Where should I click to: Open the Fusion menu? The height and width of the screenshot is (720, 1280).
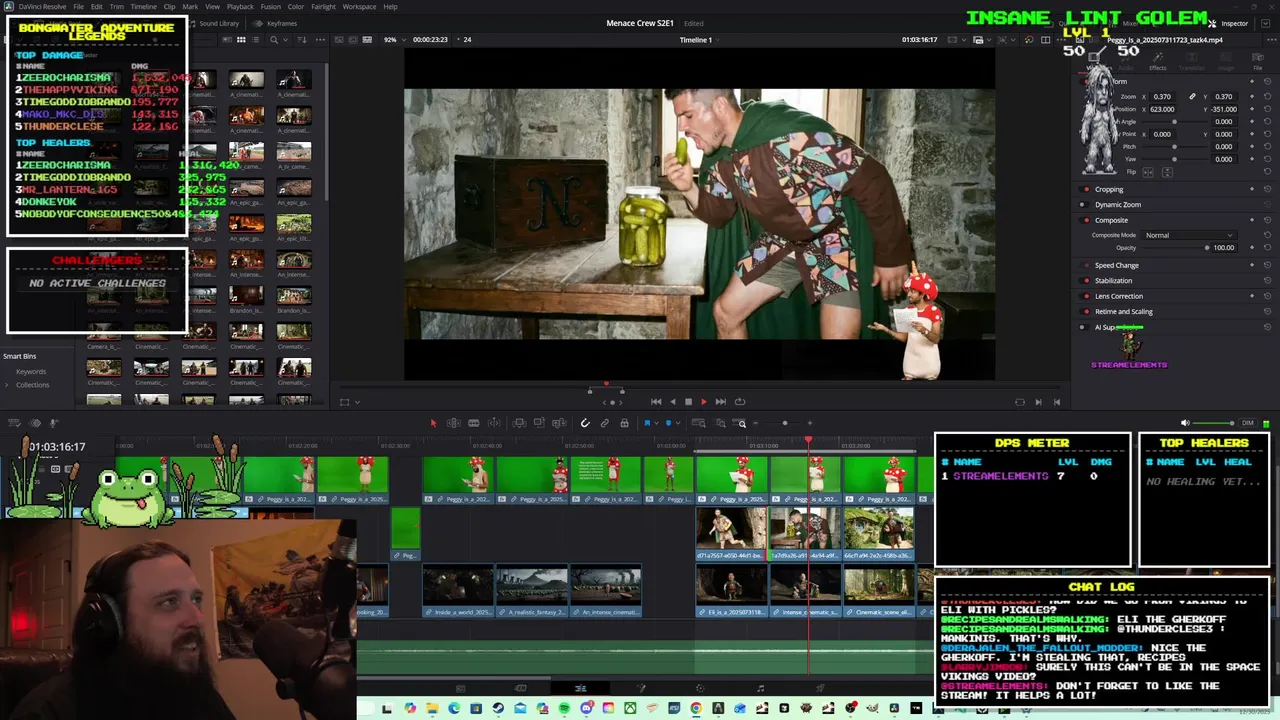[271, 7]
